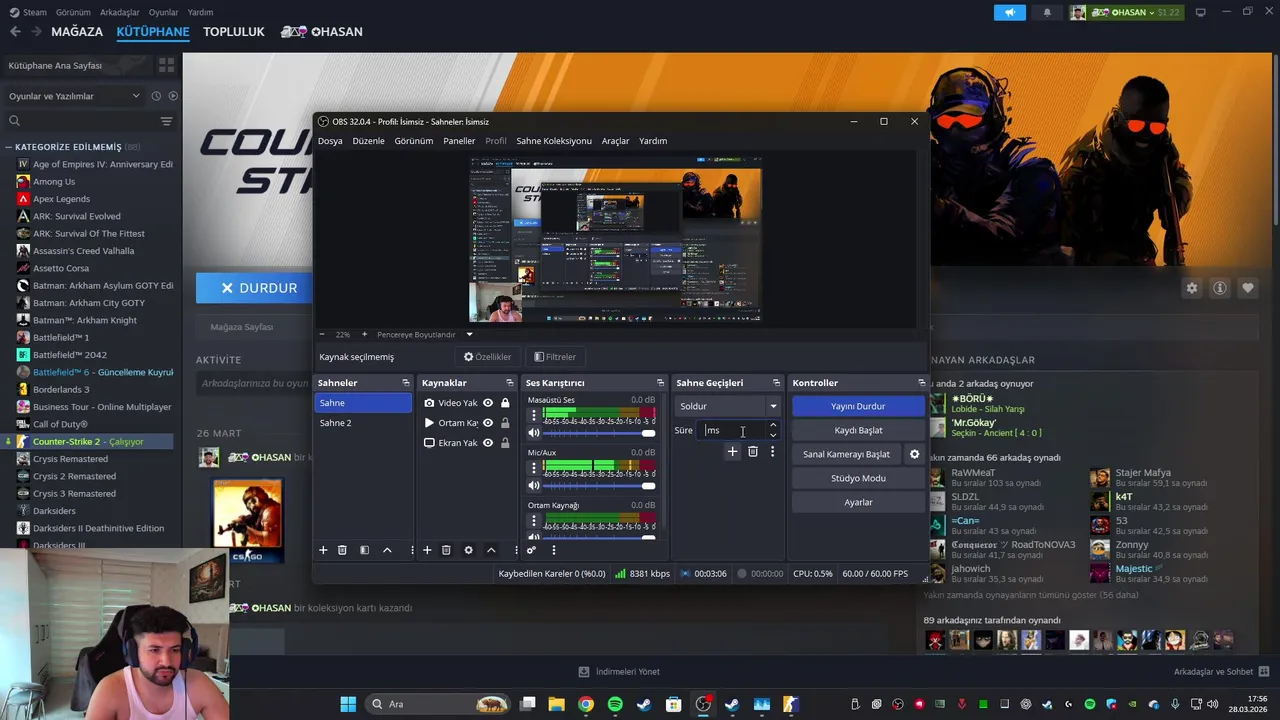
Task: Undock the Kontroller panel icon
Action: (x=922, y=383)
